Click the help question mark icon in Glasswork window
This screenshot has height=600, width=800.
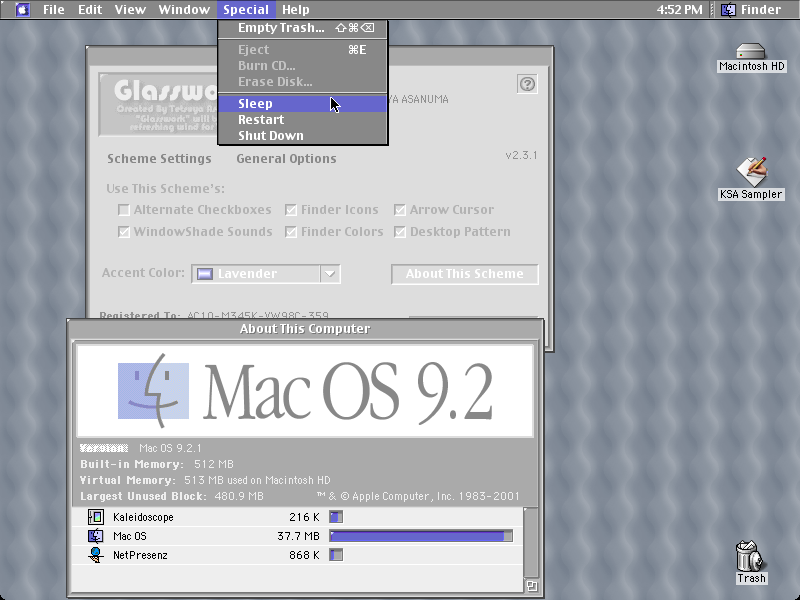tap(527, 84)
